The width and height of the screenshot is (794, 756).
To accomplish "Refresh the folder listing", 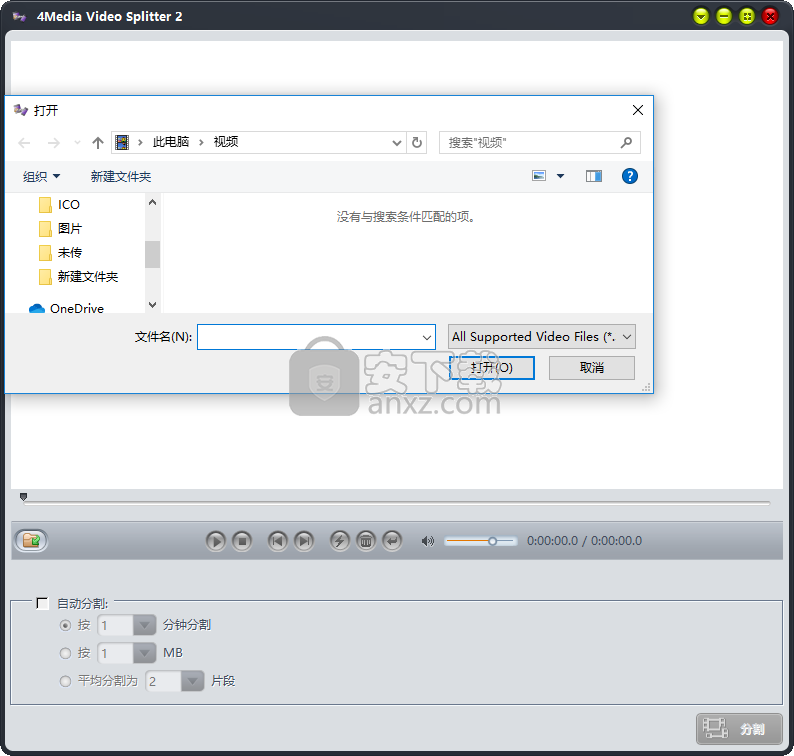I will (x=417, y=143).
